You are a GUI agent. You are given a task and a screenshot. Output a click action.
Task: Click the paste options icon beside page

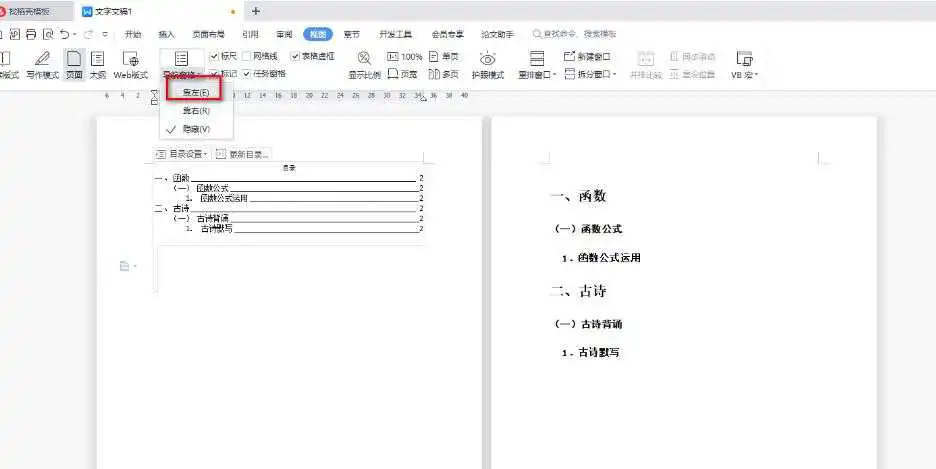pos(124,266)
